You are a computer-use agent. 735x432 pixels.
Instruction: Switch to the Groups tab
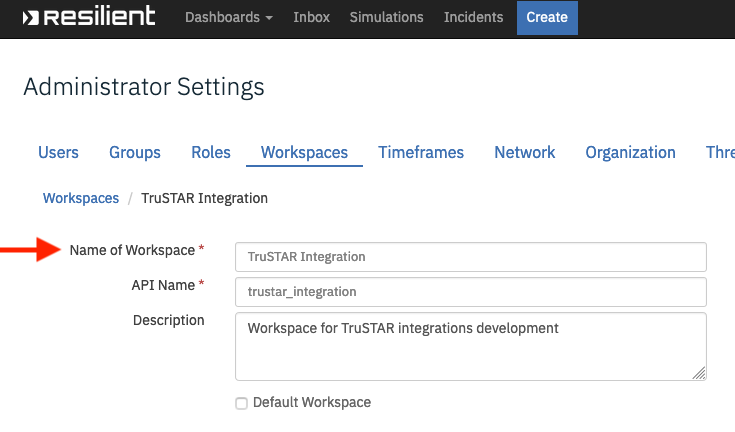coord(135,152)
